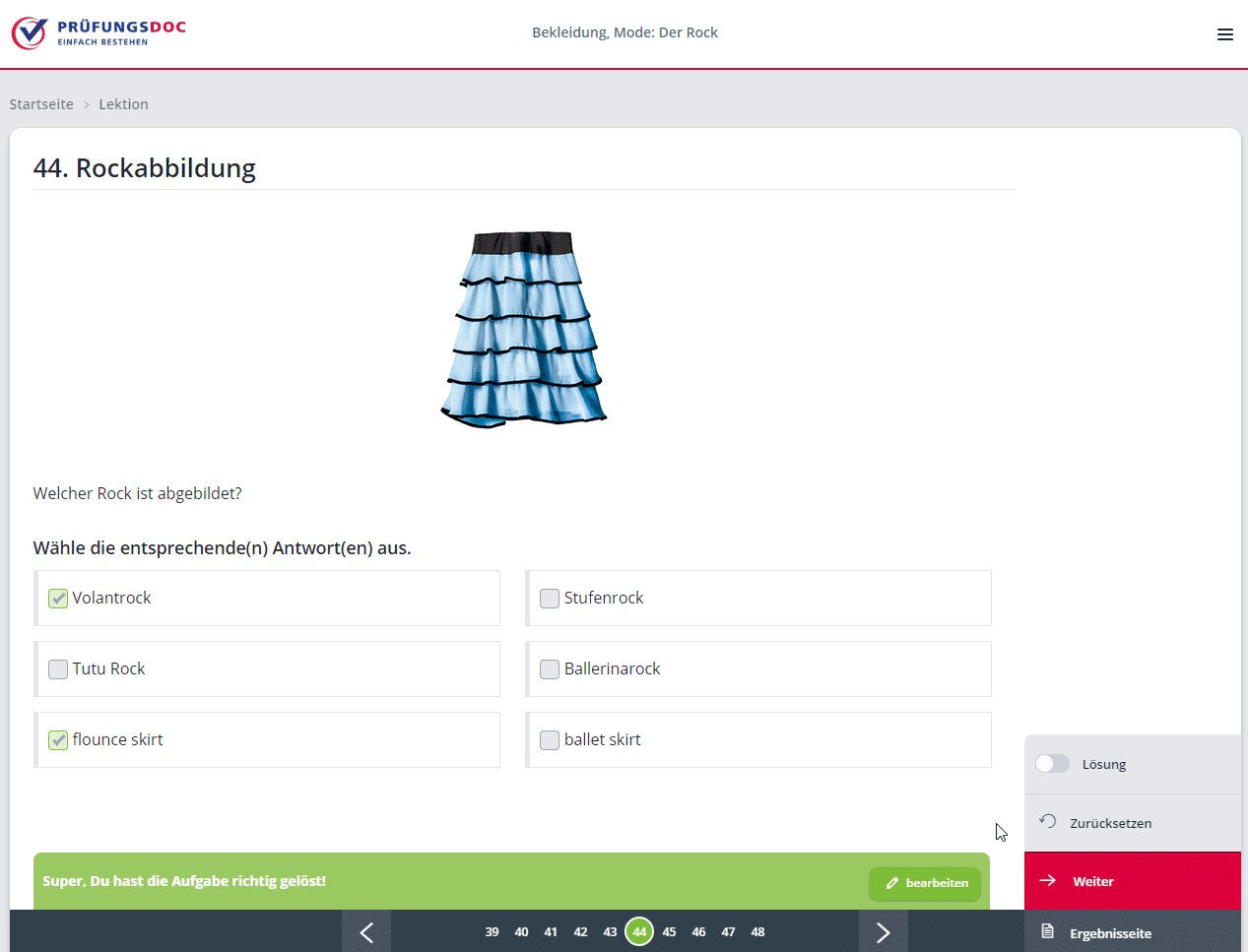Click the Zurücksetzen reset icon
This screenshot has height=952, width=1248.
pos(1048,822)
